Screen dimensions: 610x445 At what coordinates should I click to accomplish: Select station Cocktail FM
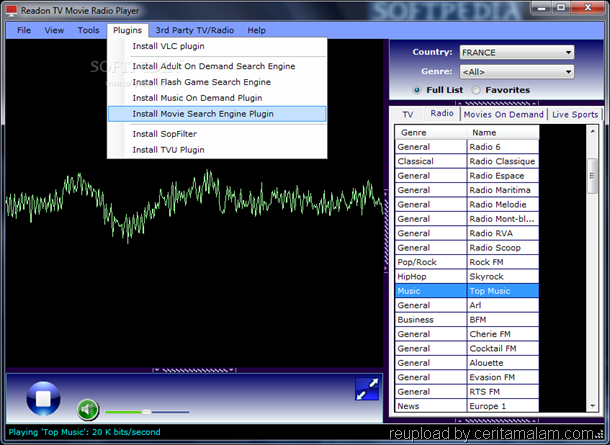pyautogui.click(x=503, y=349)
